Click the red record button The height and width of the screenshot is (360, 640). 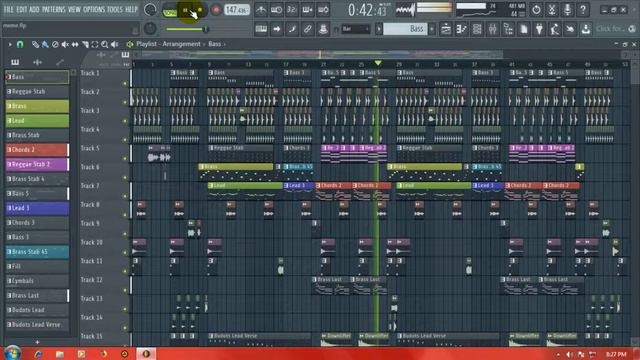pyautogui.click(x=216, y=10)
